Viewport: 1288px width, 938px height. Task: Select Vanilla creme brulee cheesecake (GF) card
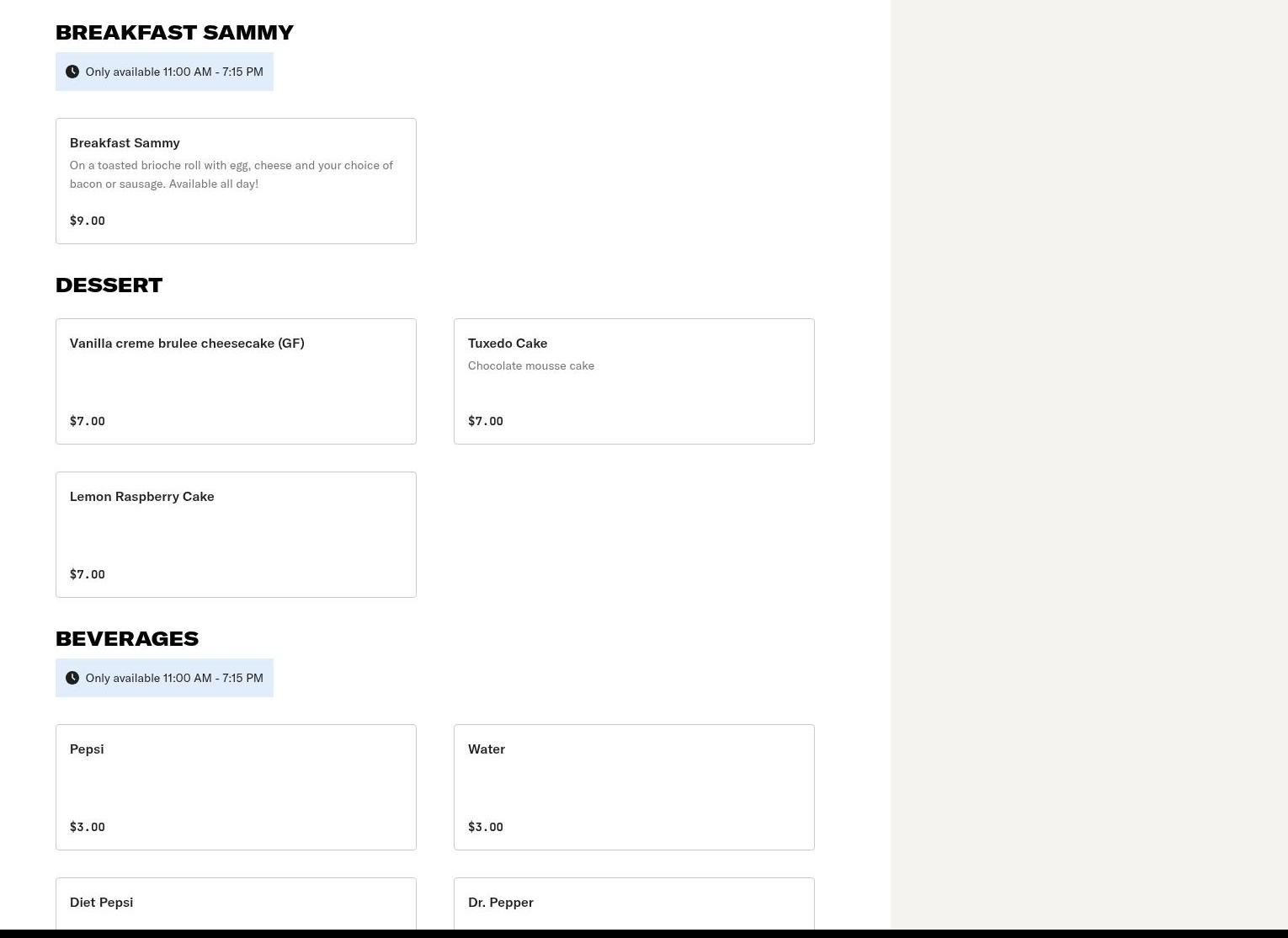tap(236, 381)
